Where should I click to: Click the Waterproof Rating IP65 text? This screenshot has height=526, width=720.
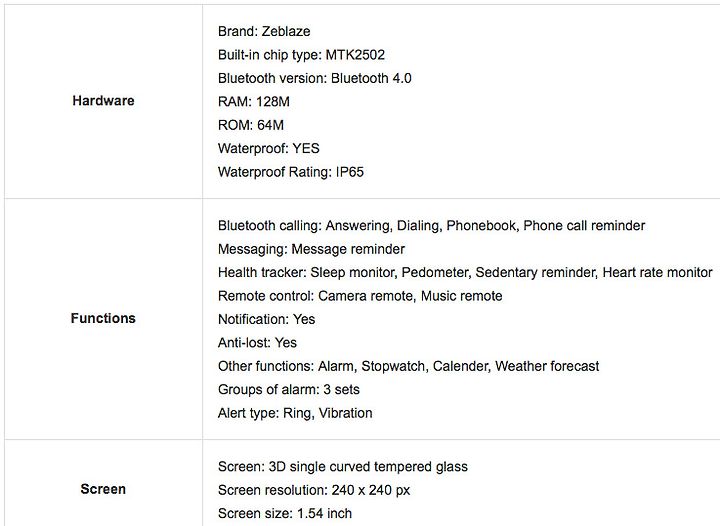pos(291,172)
